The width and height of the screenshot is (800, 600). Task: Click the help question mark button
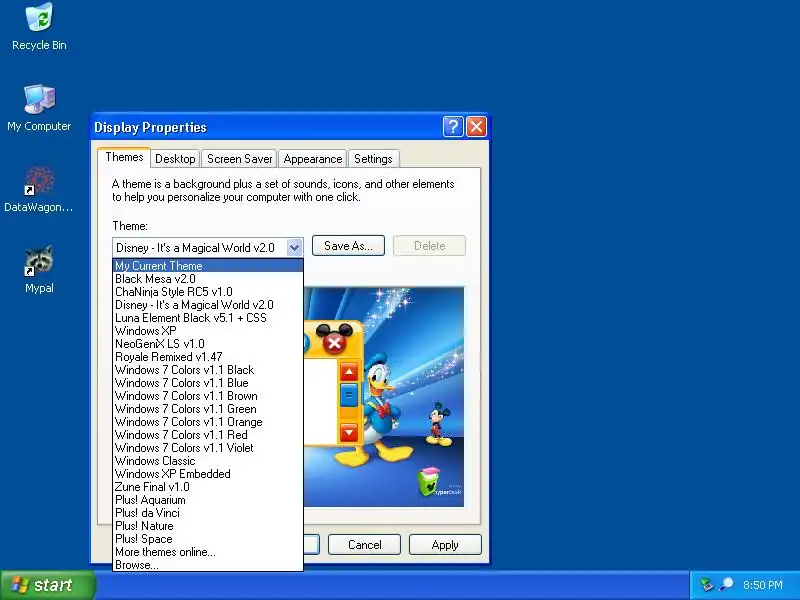tap(453, 127)
